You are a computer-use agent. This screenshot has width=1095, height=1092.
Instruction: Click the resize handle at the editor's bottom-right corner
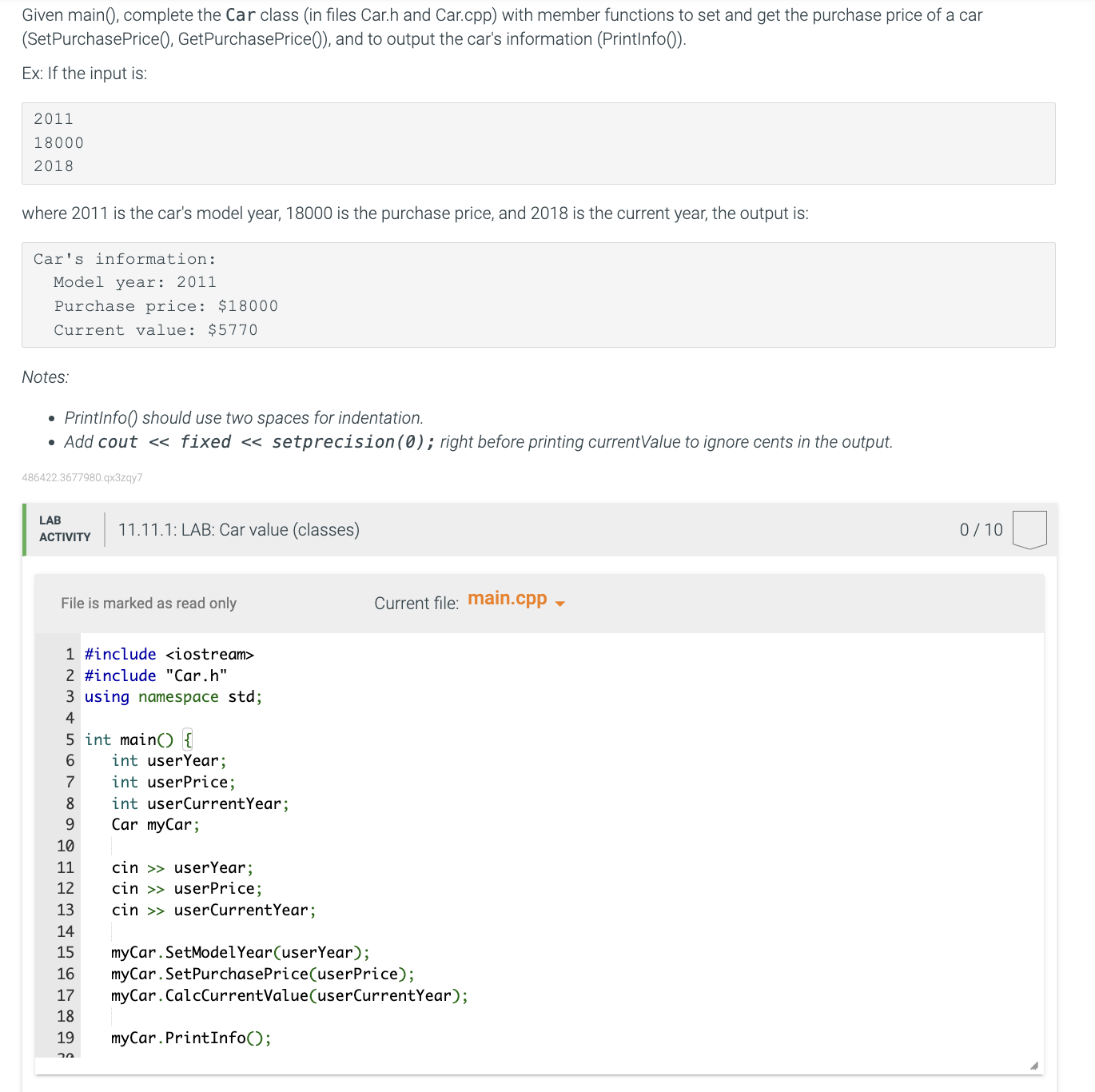[1033, 1064]
